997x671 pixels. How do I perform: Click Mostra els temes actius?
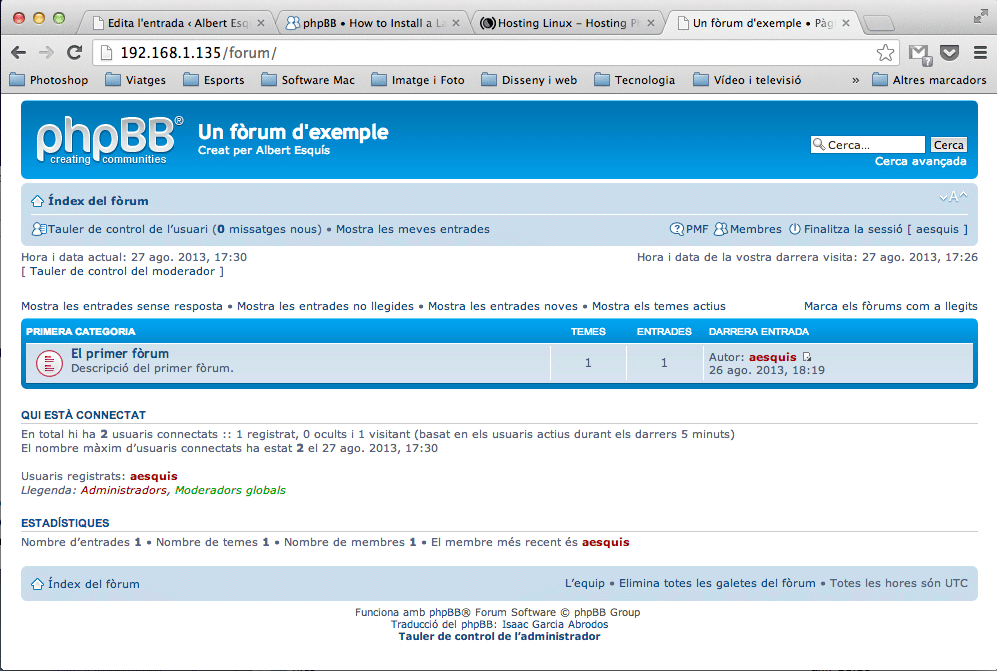click(659, 306)
